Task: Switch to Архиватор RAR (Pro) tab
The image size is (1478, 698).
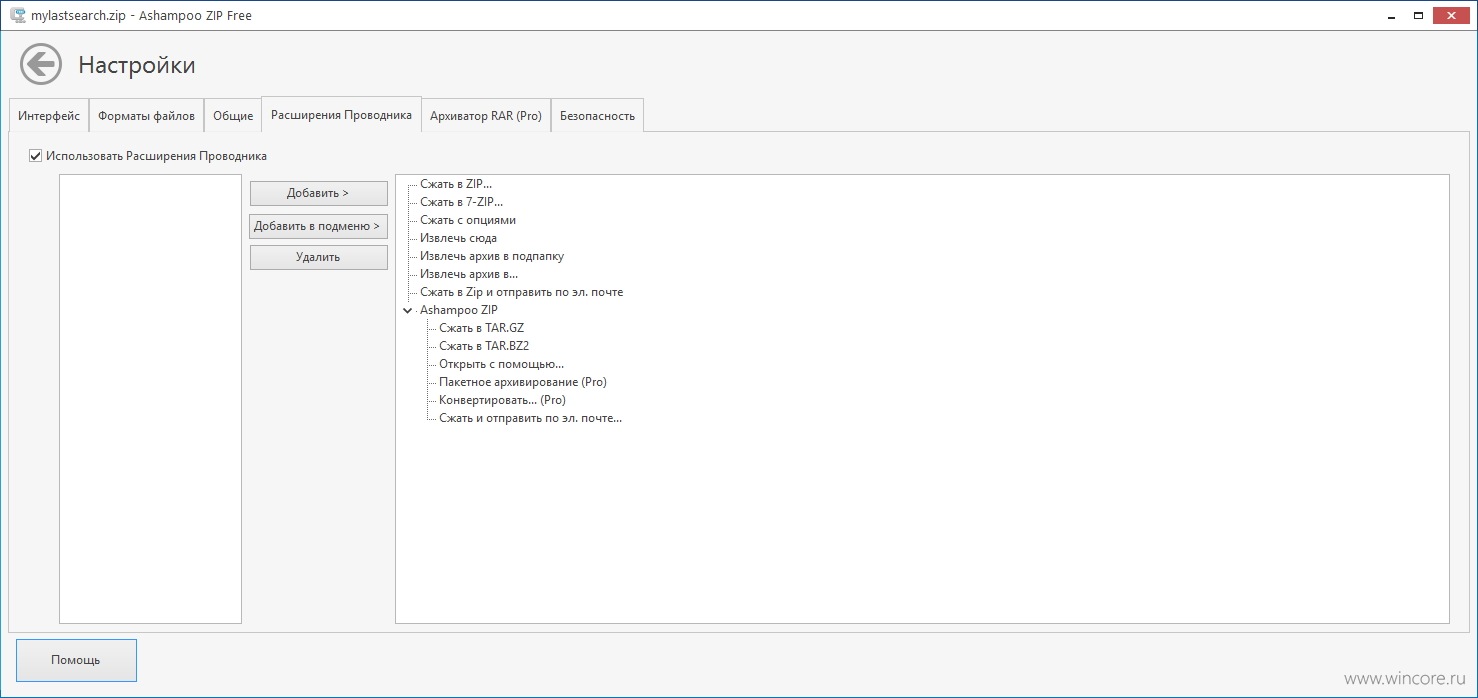Action: (486, 116)
